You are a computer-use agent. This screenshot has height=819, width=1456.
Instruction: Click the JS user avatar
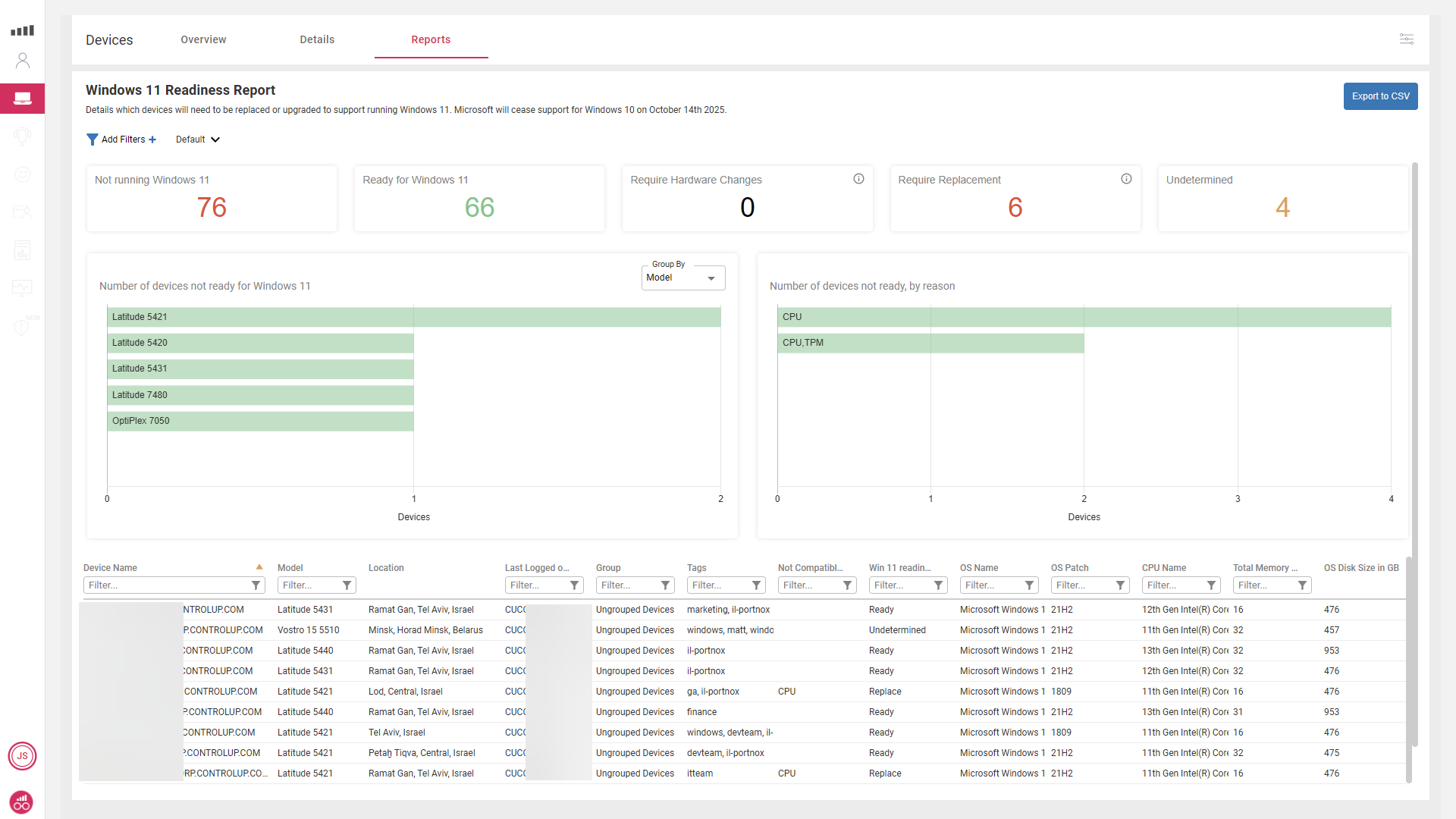(x=23, y=756)
